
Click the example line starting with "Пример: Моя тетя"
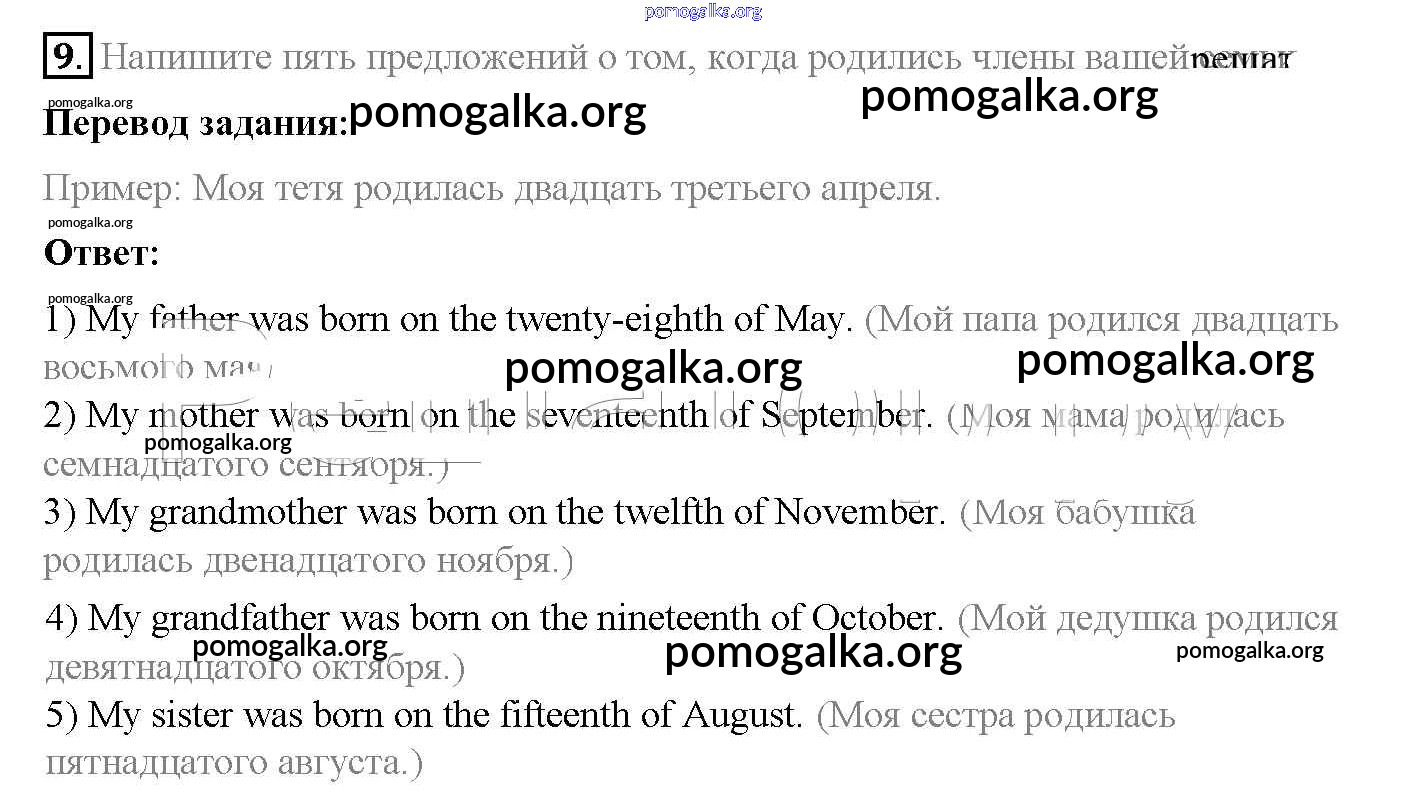coord(492,188)
